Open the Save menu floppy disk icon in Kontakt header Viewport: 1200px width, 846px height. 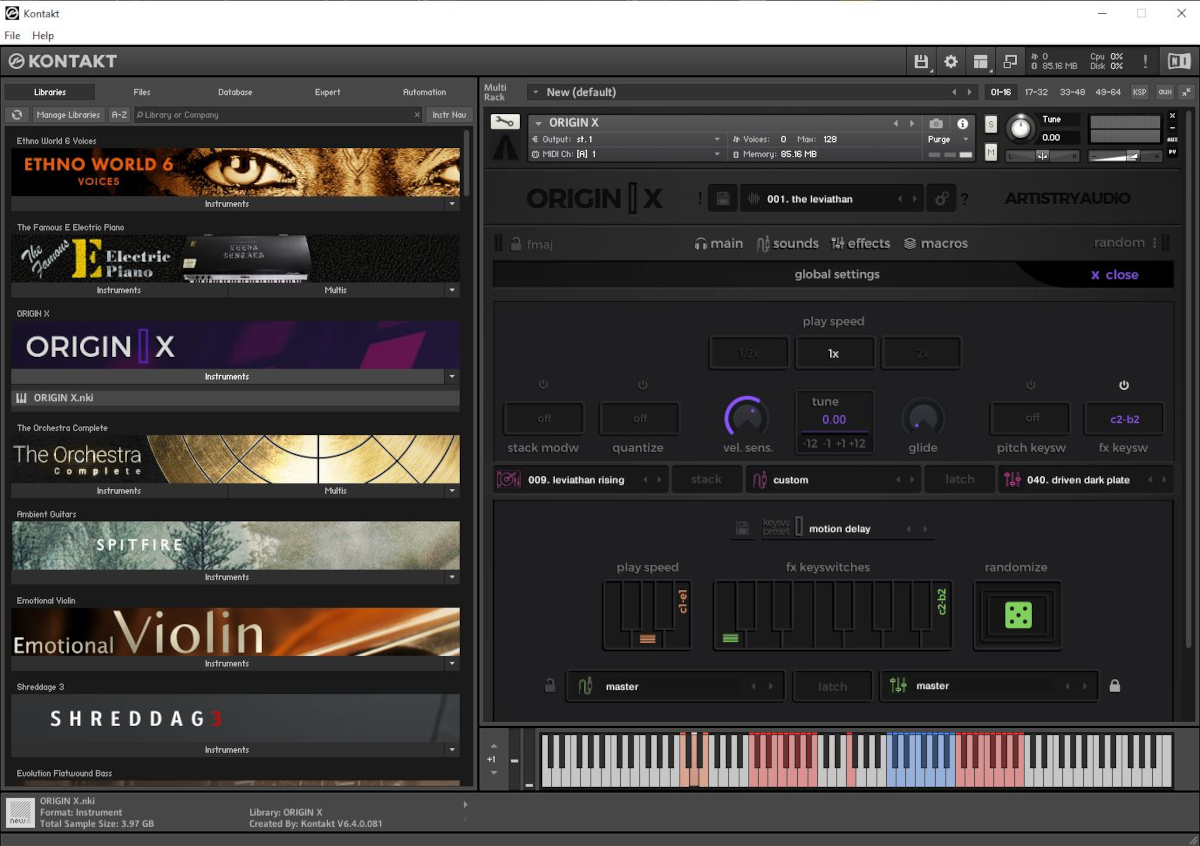click(x=921, y=61)
